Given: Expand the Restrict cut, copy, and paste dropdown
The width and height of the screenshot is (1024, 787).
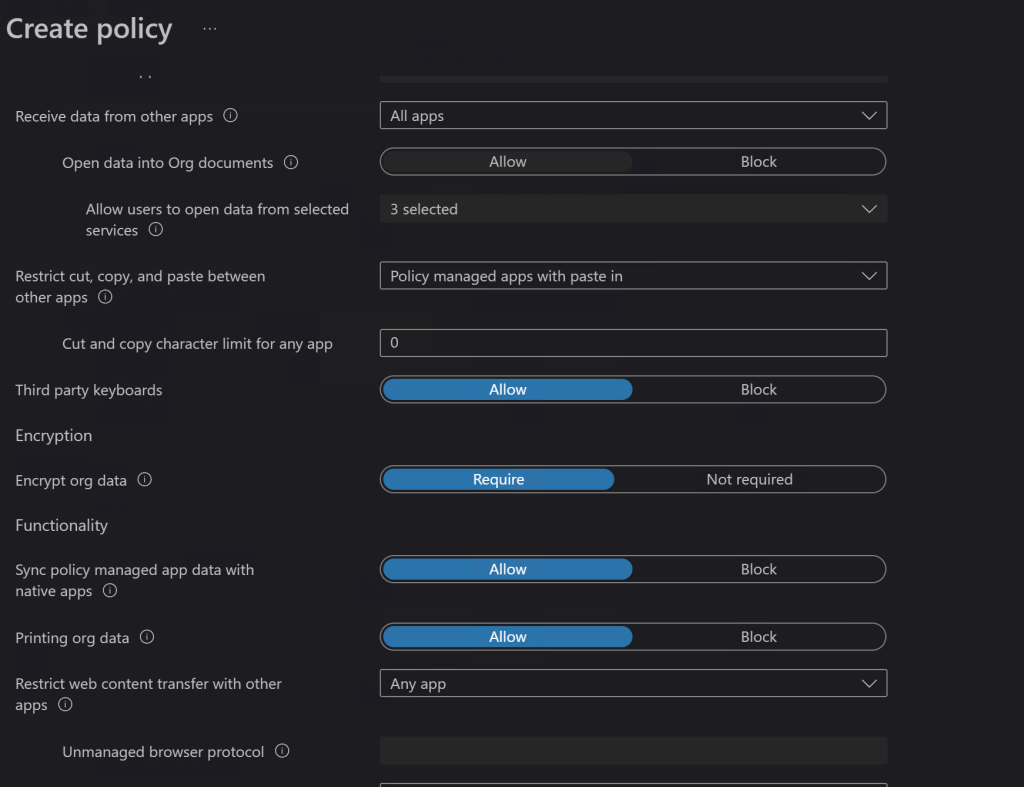Looking at the screenshot, I should click(x=633, y=276).
